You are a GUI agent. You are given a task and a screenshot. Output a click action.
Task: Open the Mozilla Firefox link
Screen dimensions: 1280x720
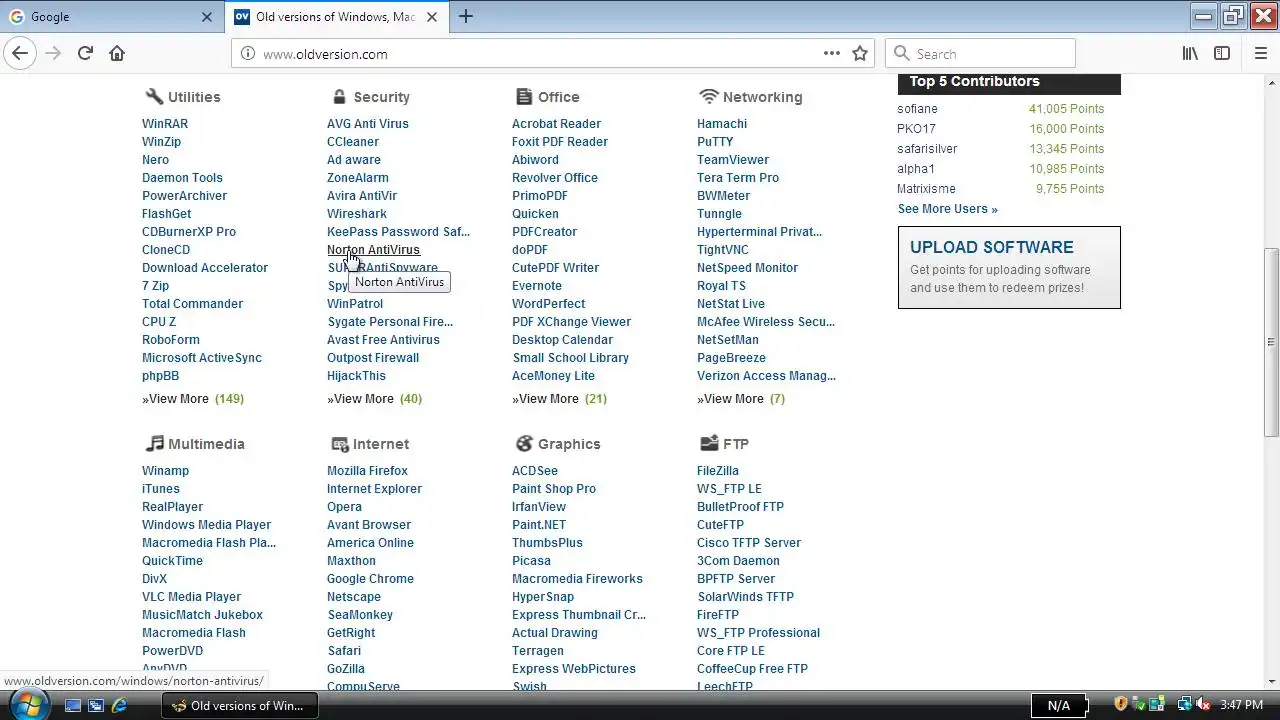tap(367, 471)
